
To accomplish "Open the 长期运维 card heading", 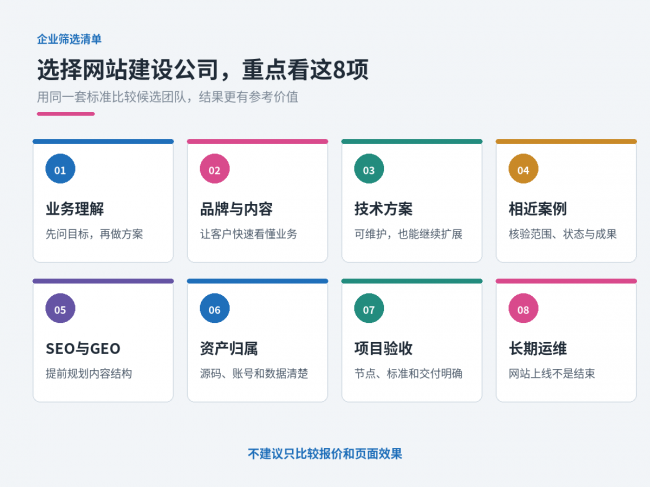I will pyautogui.click(x=538, y=349).
